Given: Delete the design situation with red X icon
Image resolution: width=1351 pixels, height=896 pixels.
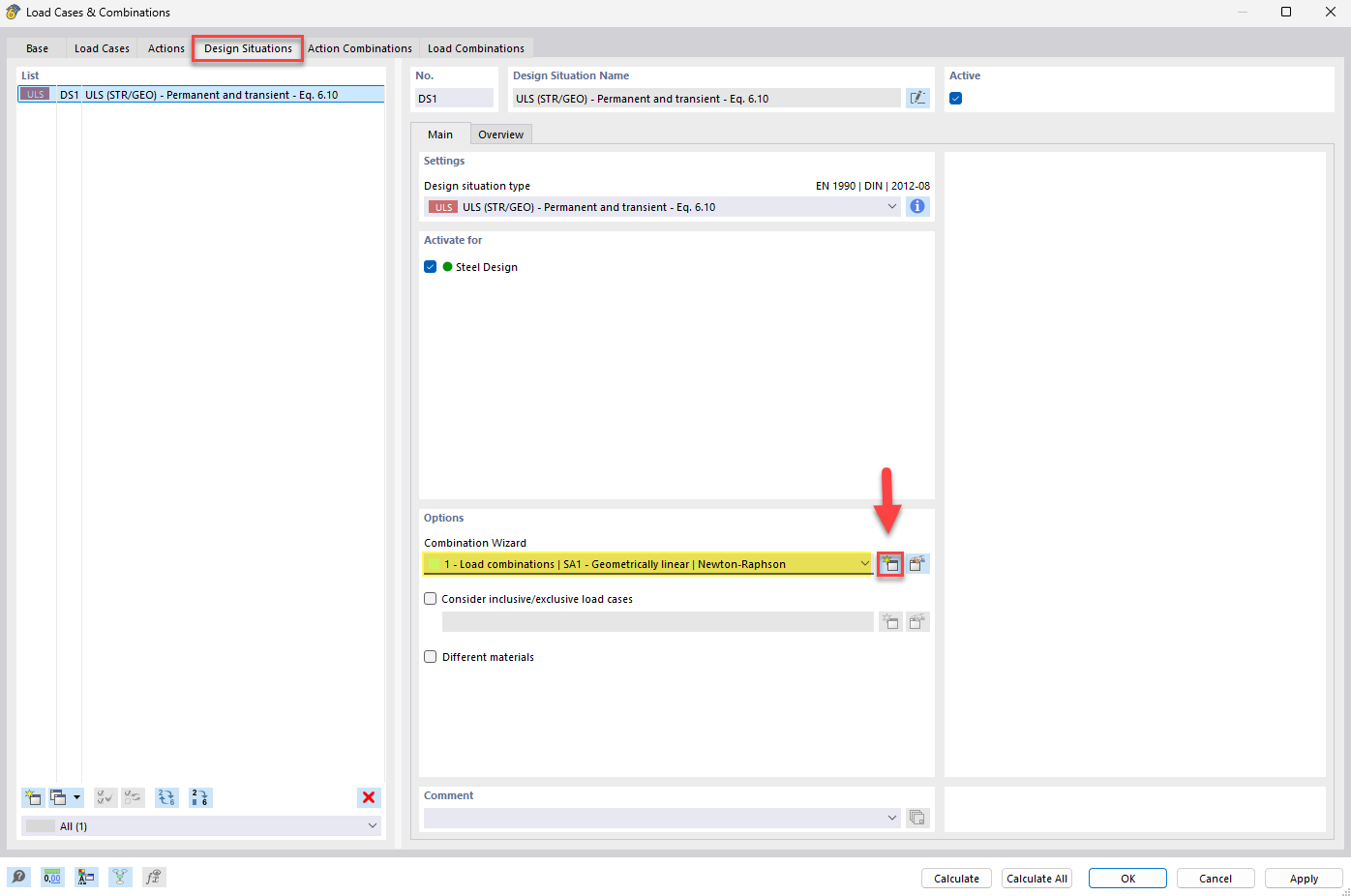Looking at the screenshot, I should [369, 797].
